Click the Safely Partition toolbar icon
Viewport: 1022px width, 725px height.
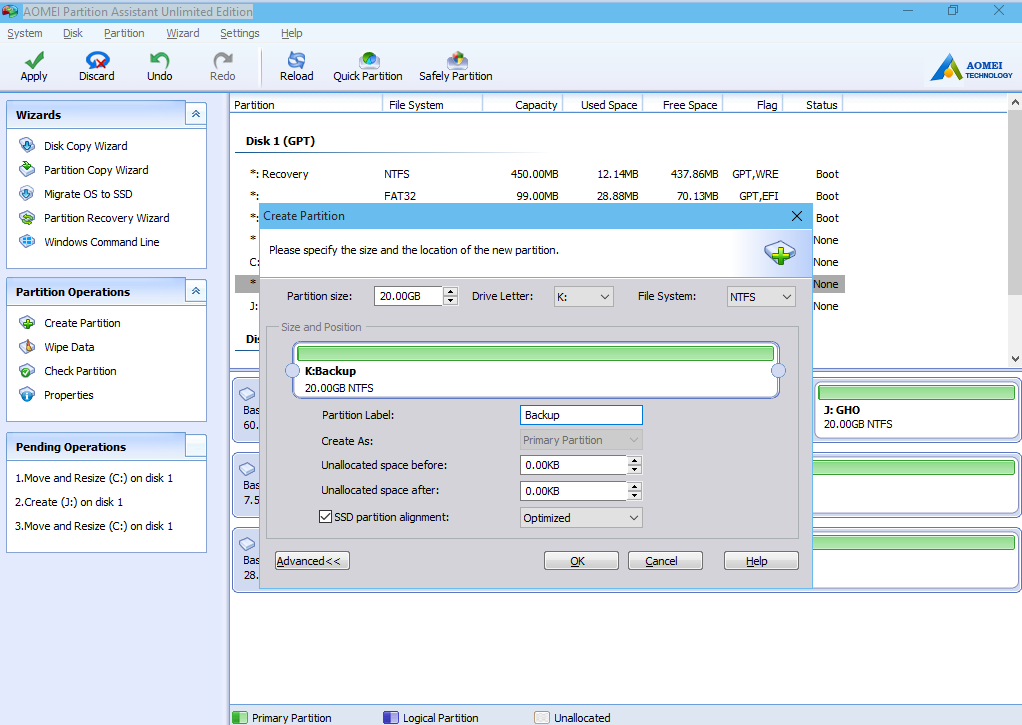pyautogui.click(x=455, y=65)
